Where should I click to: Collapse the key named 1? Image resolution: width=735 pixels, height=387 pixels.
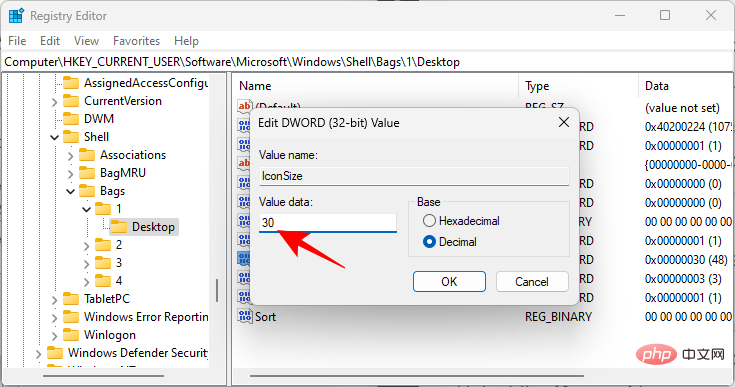pos(86,209)
